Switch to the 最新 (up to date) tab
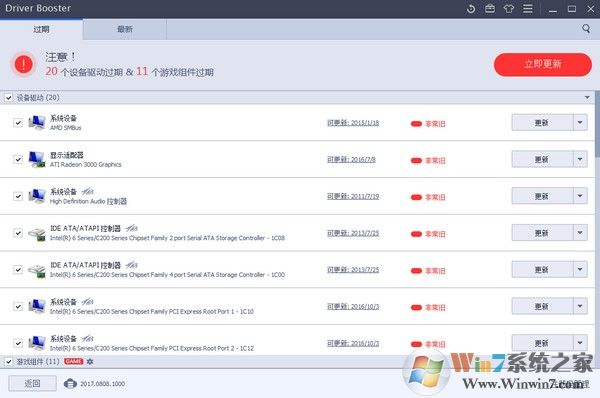 click(x=125, y=29)
